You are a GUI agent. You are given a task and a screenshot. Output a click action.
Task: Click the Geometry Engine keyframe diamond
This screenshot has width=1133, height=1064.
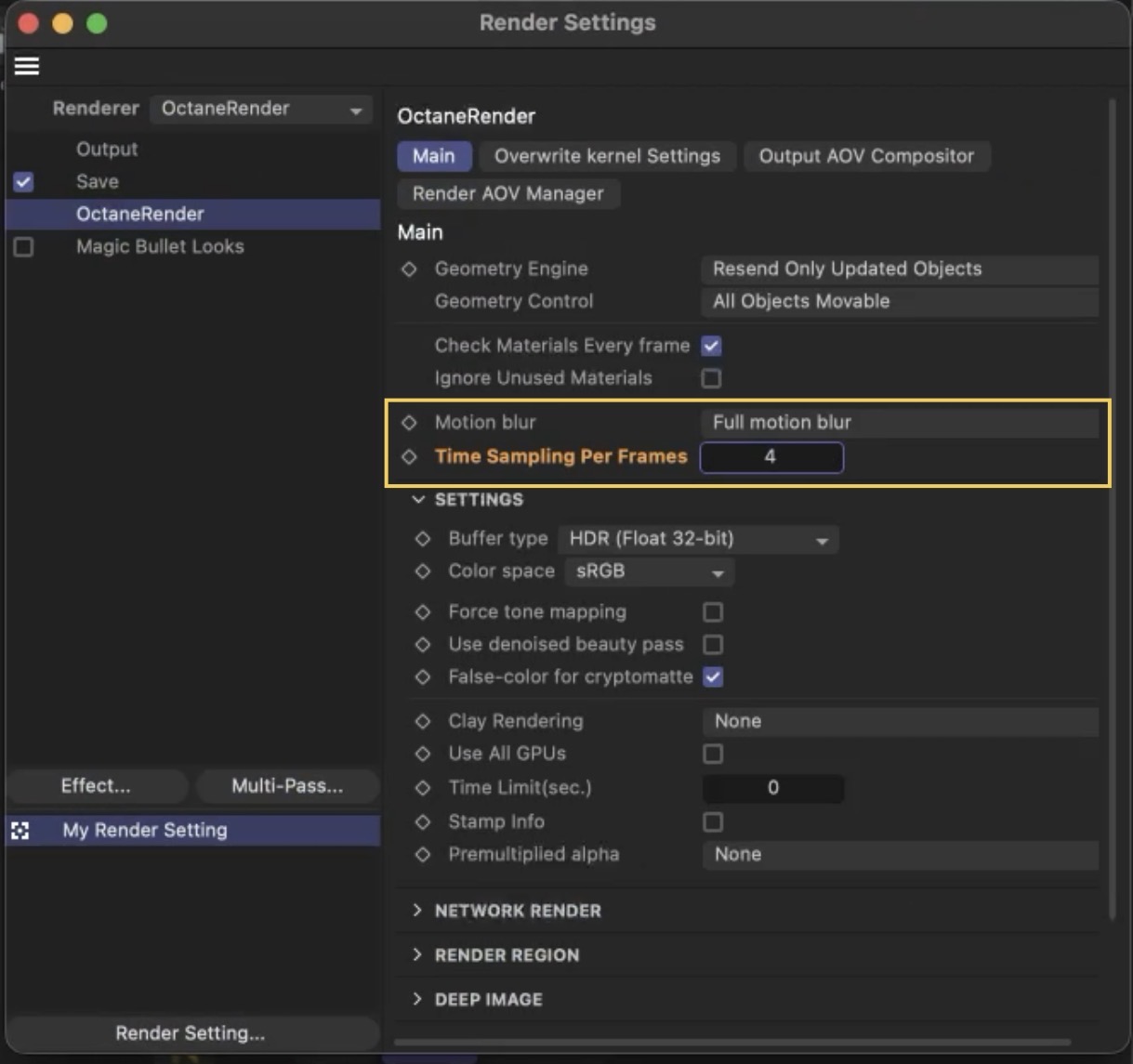409,269
